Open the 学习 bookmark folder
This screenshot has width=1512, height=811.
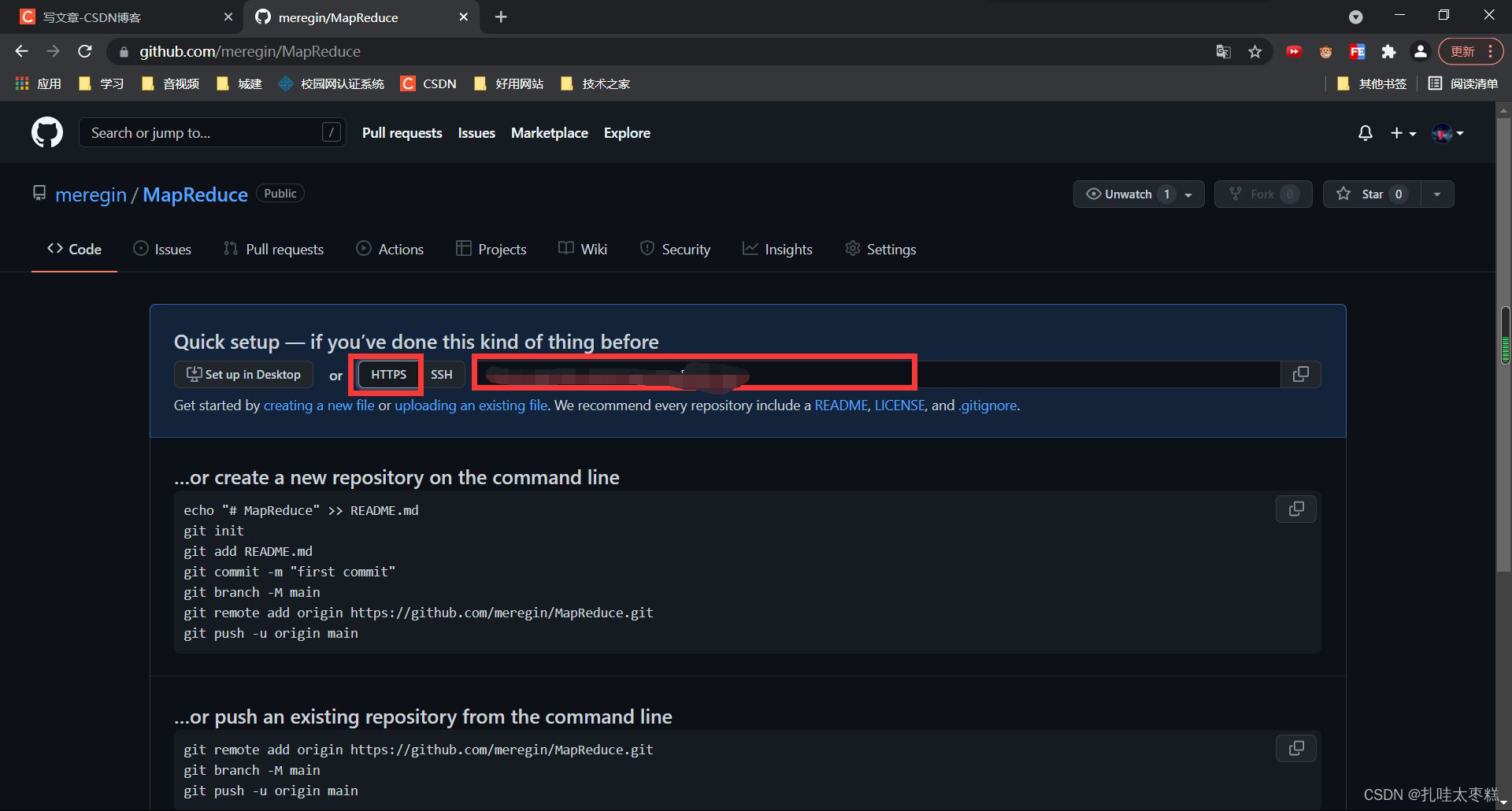[102, 83]
